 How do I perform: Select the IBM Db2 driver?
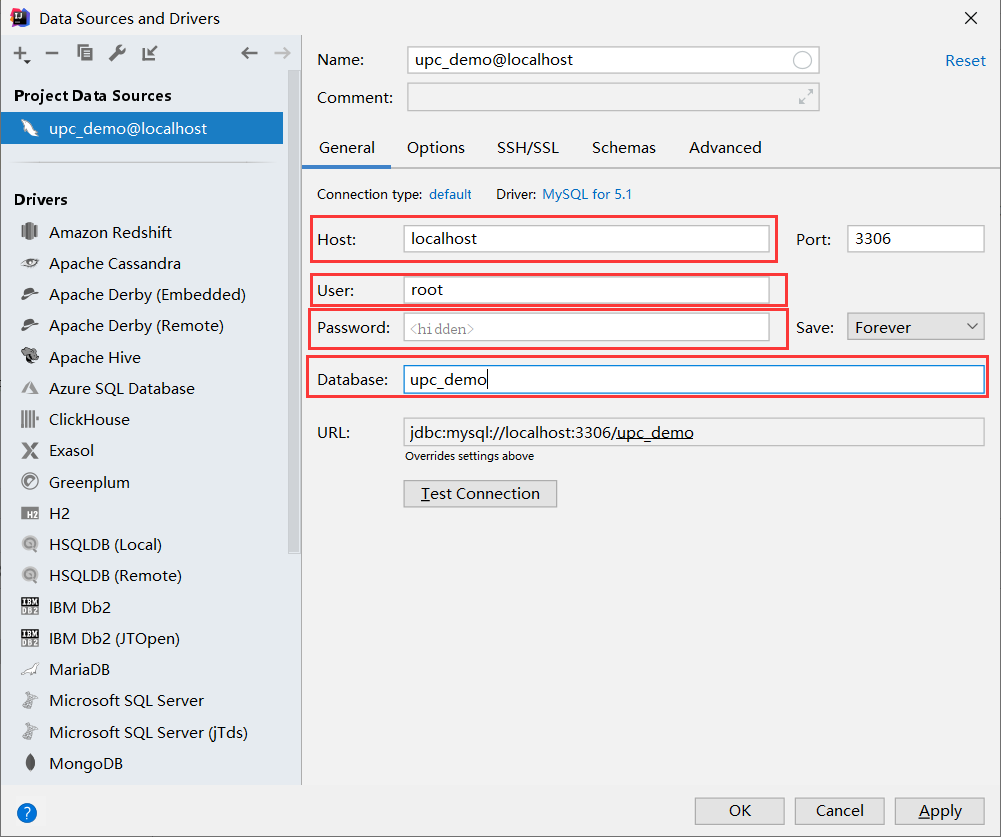pyautogui.click(x=79, y=607)
